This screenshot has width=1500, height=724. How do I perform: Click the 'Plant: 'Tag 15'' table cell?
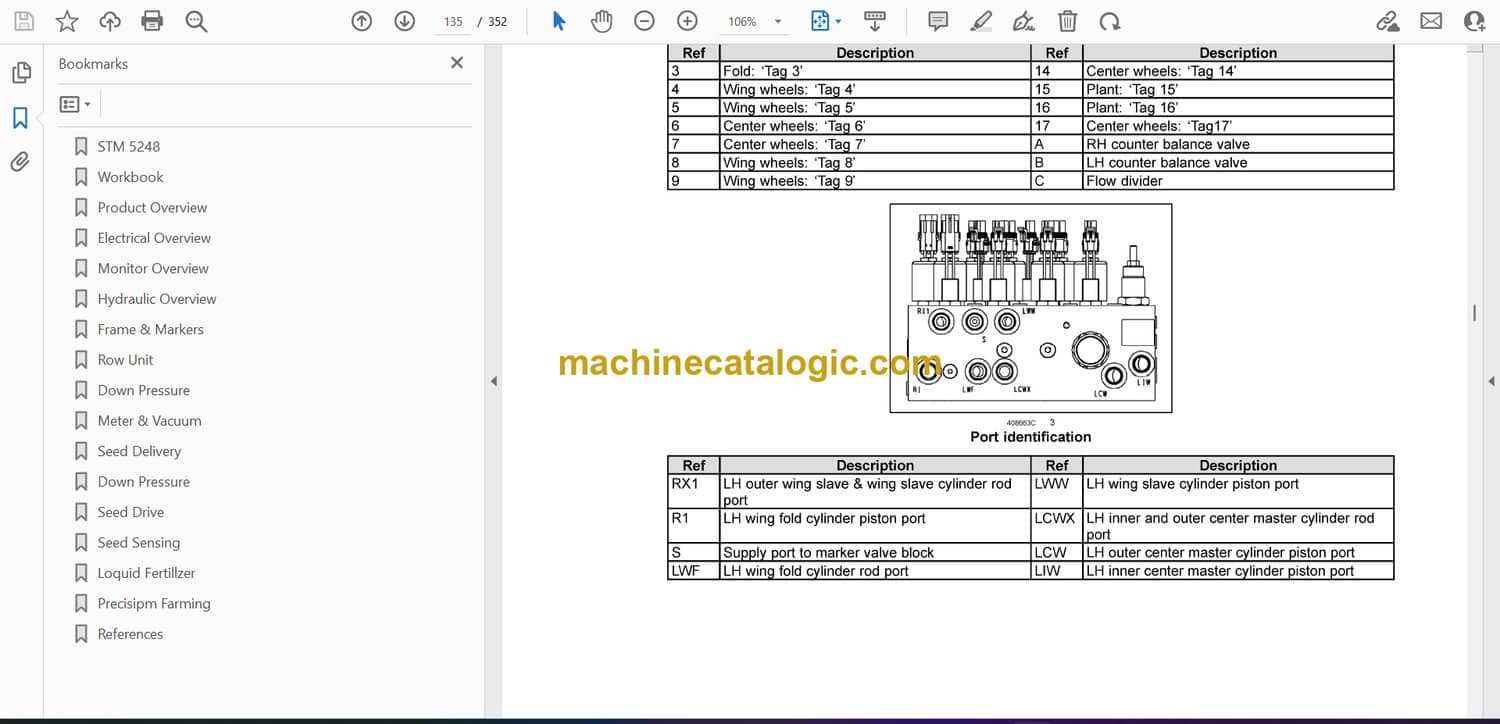[x=1238, y=89]
